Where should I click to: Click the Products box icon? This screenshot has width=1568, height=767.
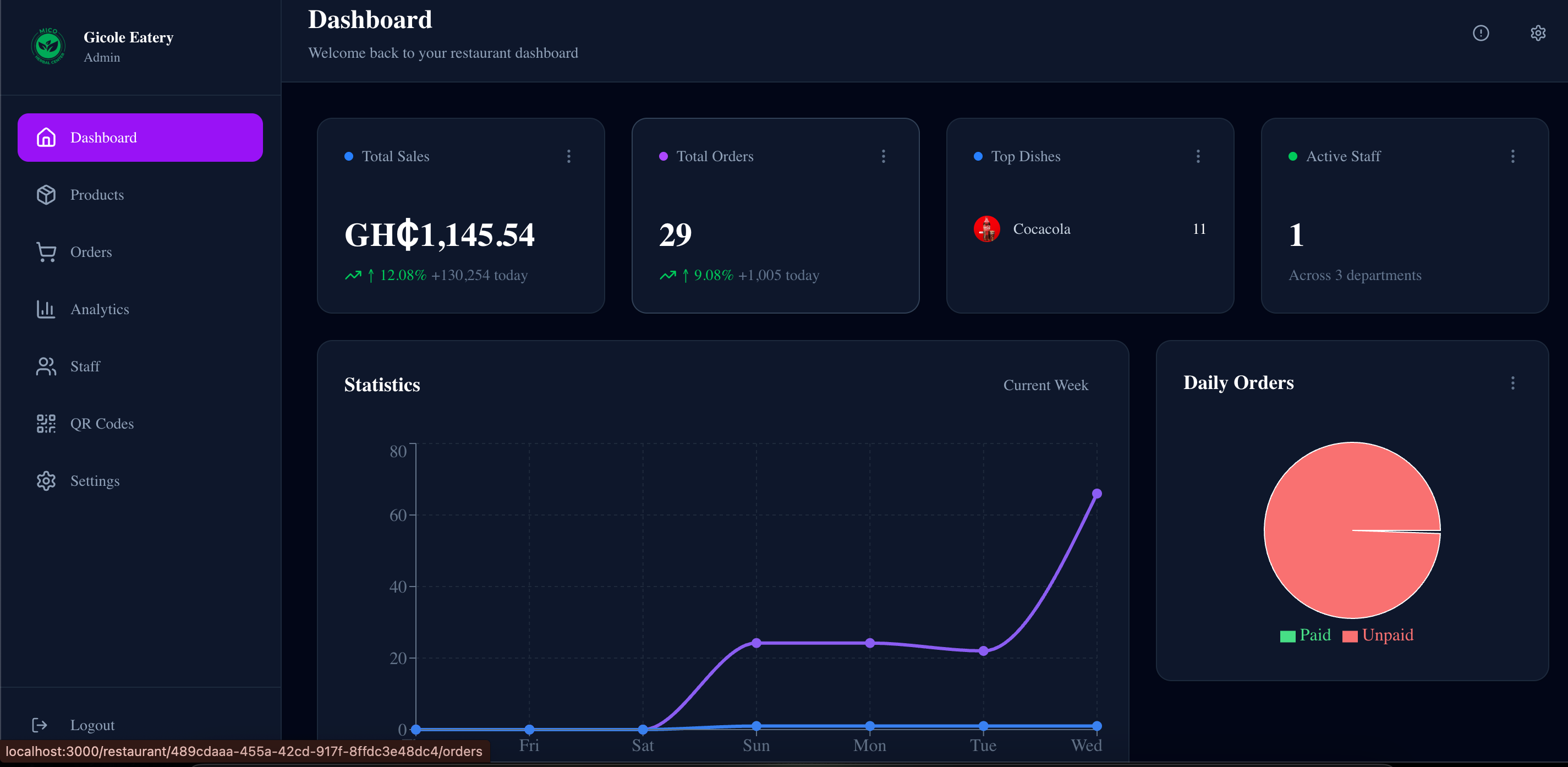(x=46, y=195)
